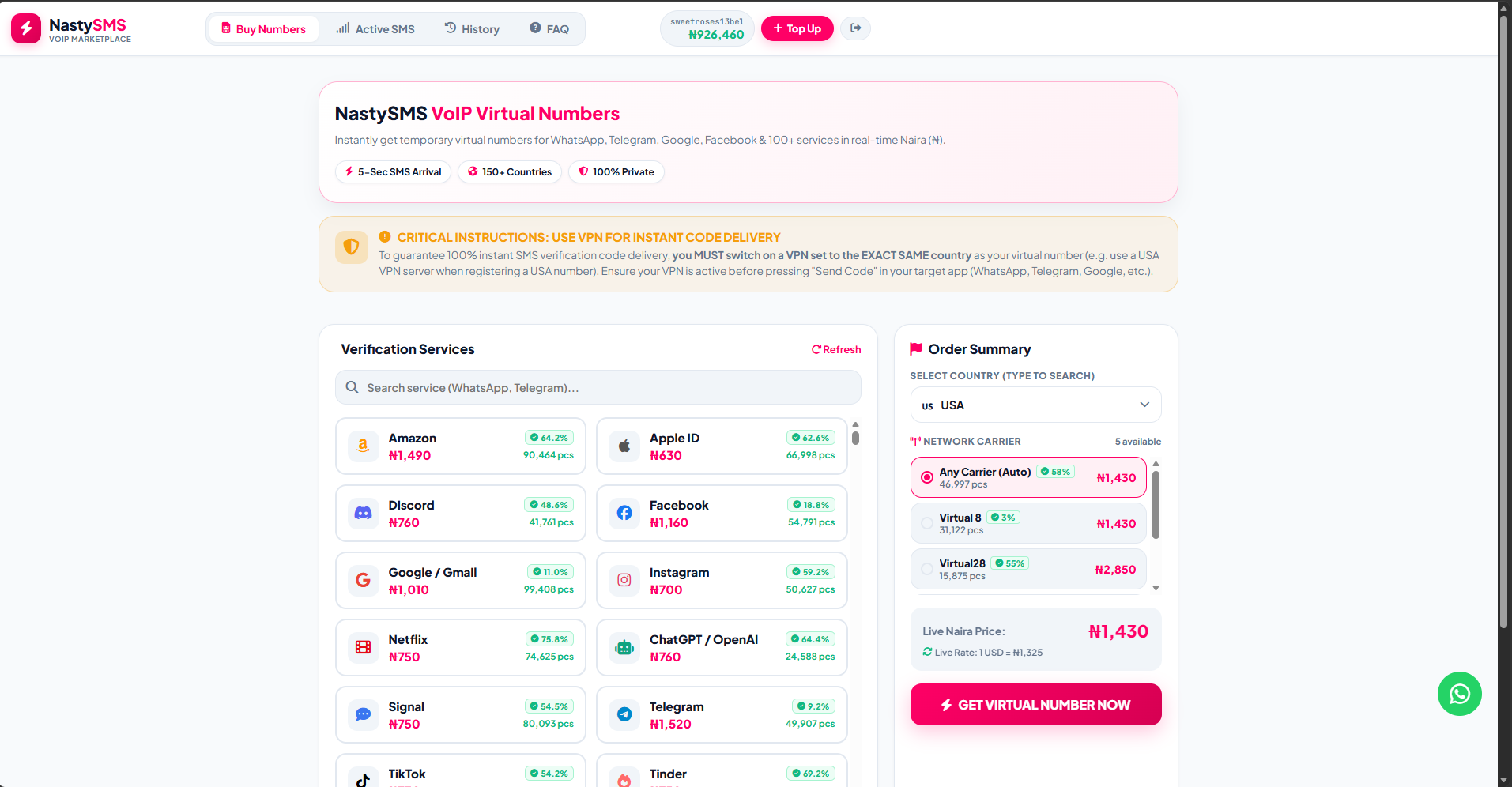Click the Amazon service icon
Image resolution: width=1512 pixels, height=787 pixels.
(364, 446)
